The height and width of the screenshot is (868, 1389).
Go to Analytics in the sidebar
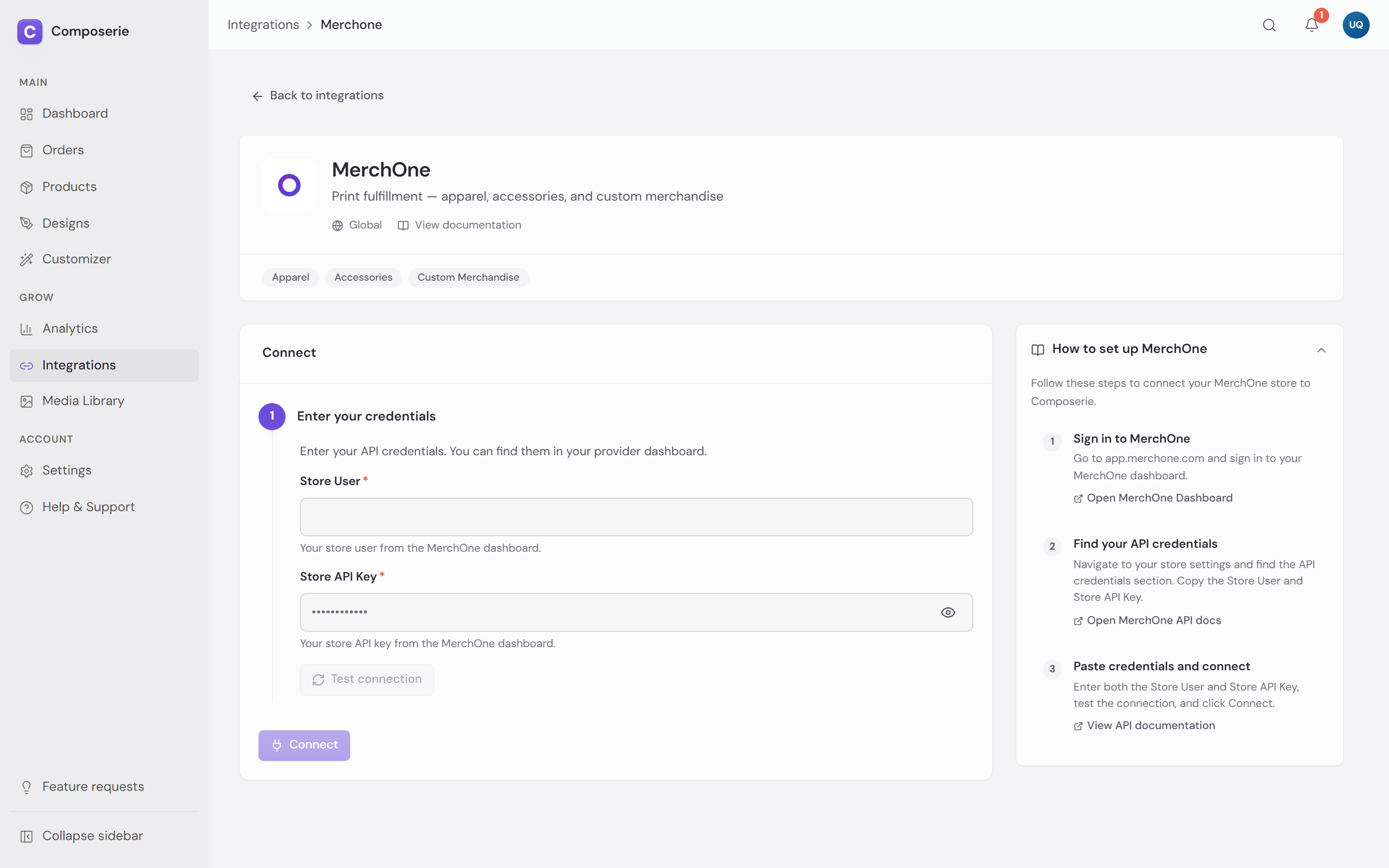pyautogui.click(x=104, y=328)
